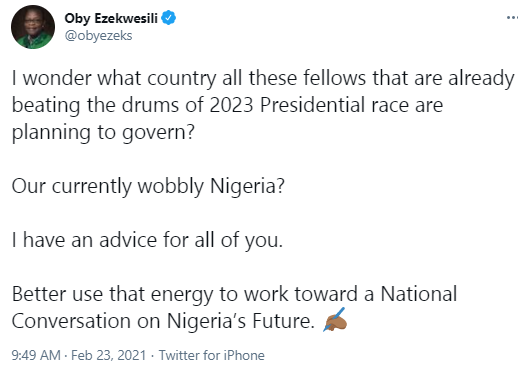Click the word "National" in the tweet
518x374 pixels.
coord(419,294)
